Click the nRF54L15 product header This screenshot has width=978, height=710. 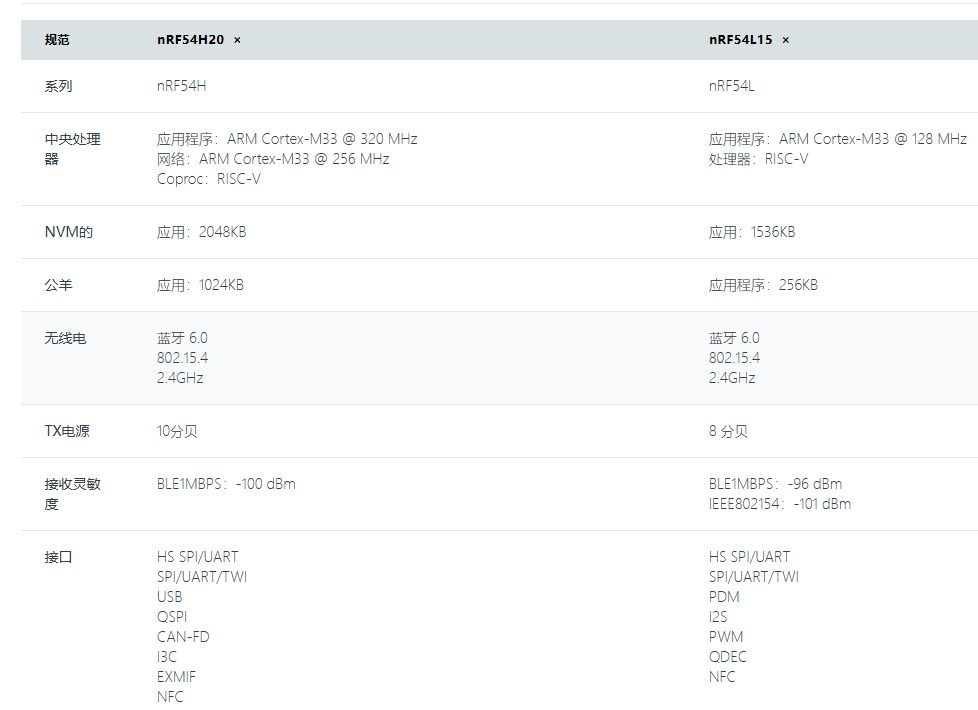coord(740,40)
